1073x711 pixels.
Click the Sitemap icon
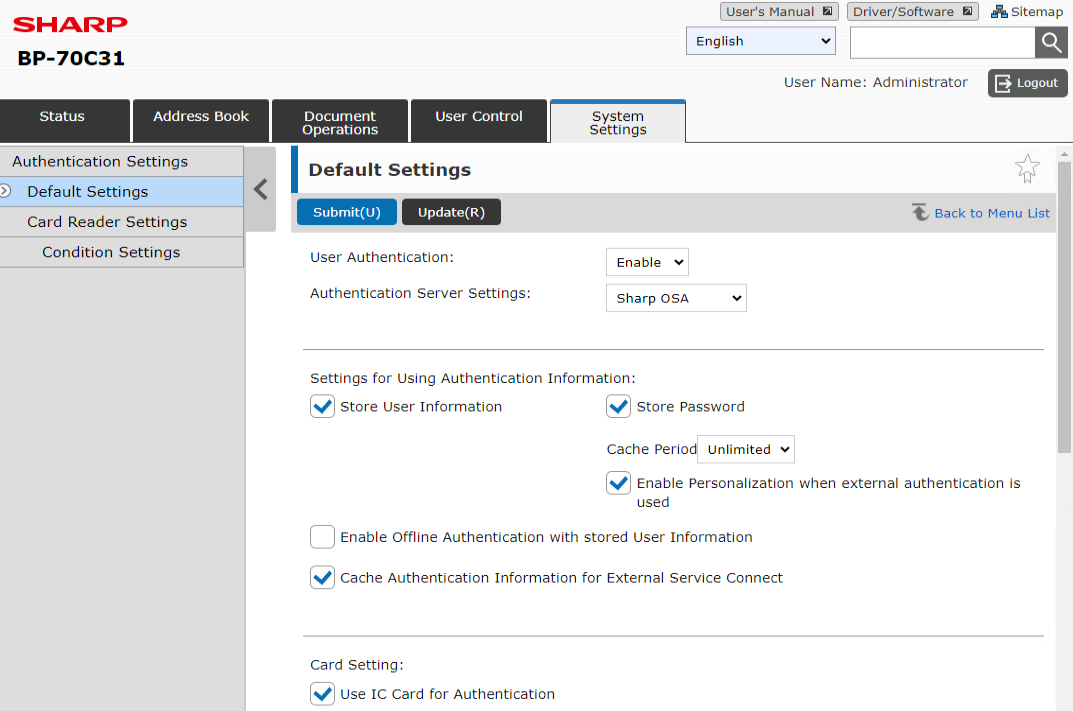point(997,11)
